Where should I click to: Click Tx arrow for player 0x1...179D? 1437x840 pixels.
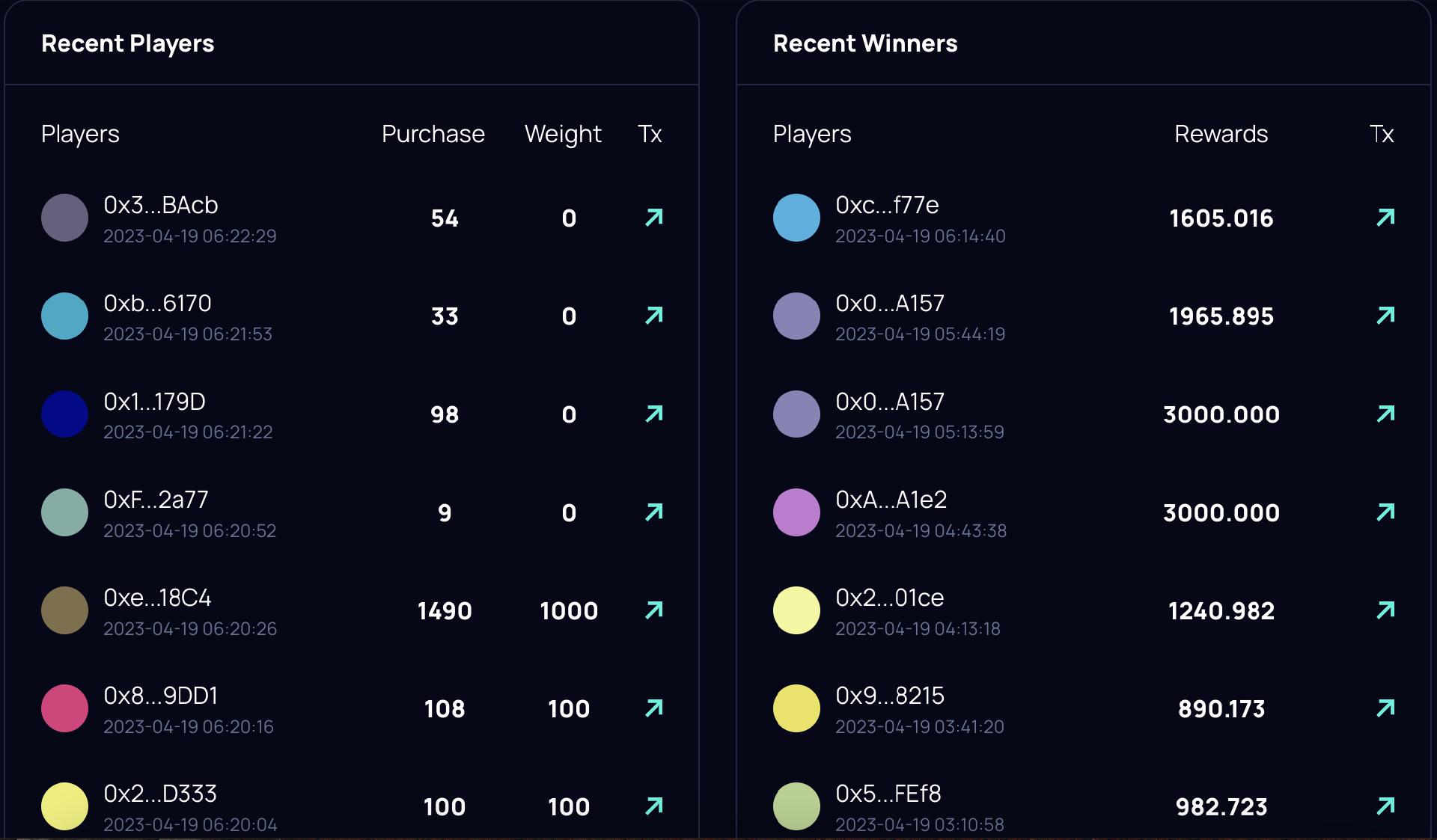(x=654, y=414)
